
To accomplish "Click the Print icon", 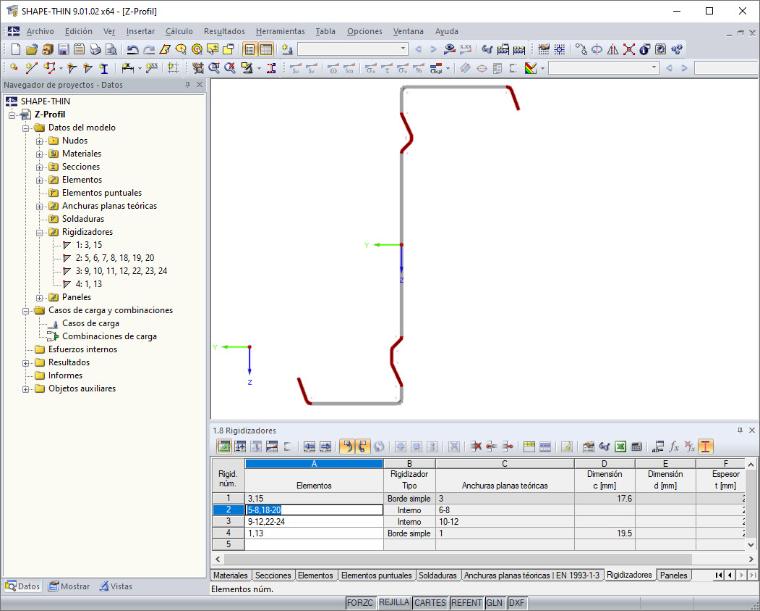I will point(95,49).
